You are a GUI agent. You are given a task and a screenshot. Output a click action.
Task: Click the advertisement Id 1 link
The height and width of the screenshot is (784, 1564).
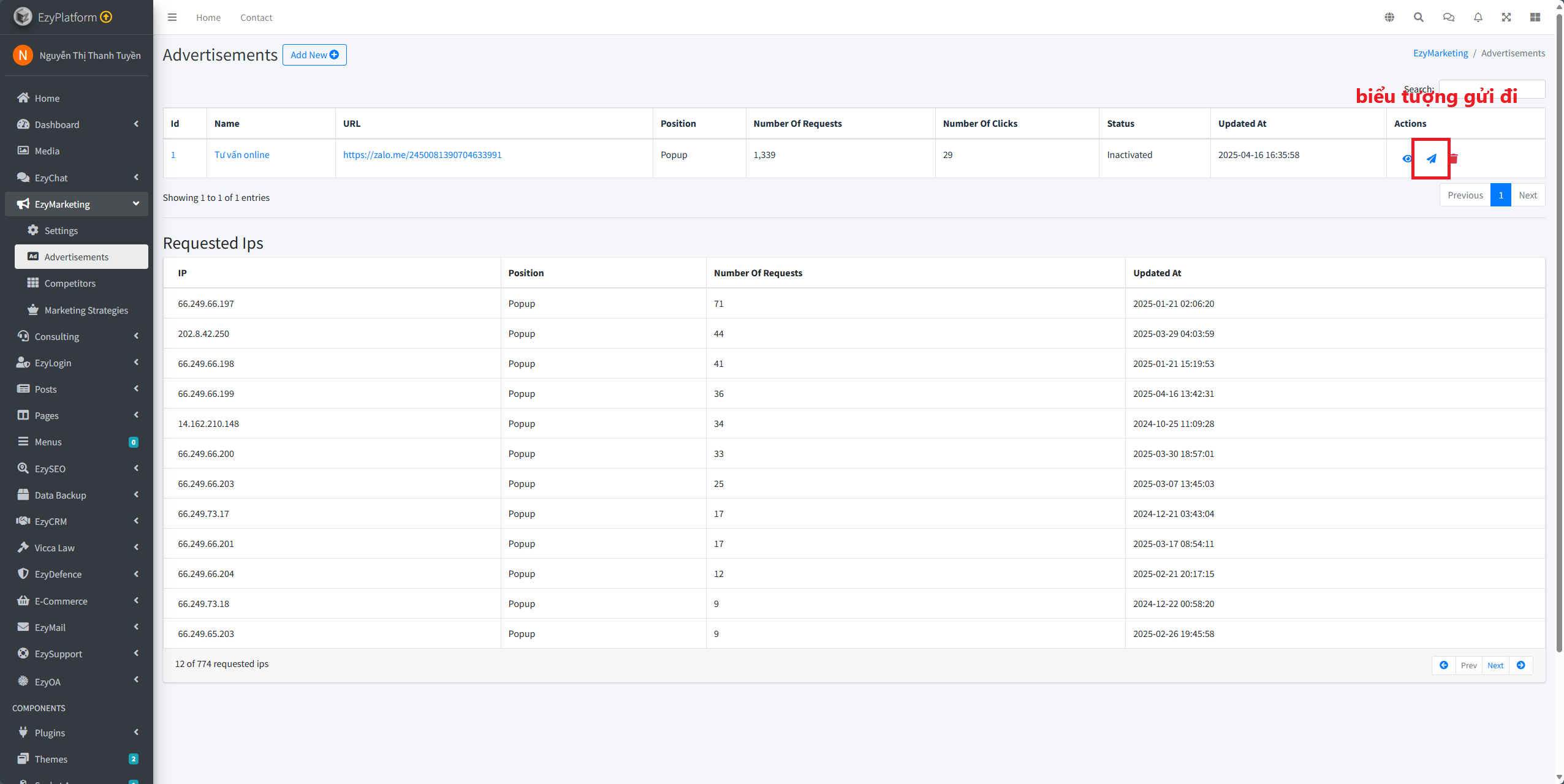click(x=173, y=154)
